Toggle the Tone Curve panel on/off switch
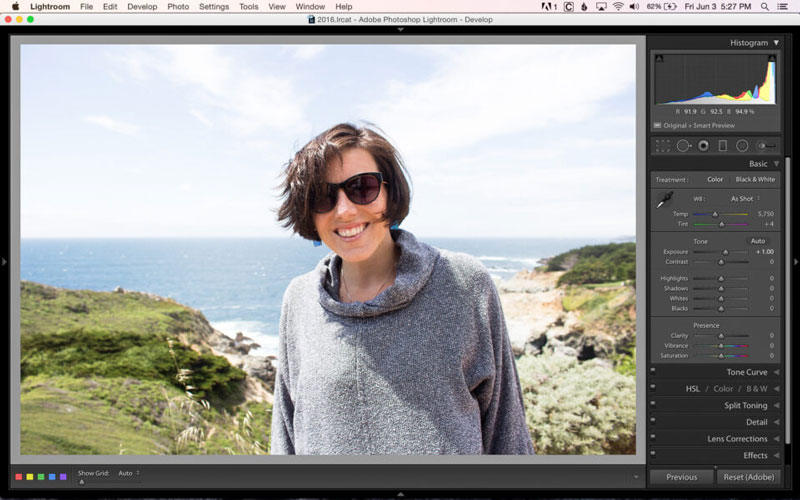This screenshot has width=800, height=500. [653, 372]
